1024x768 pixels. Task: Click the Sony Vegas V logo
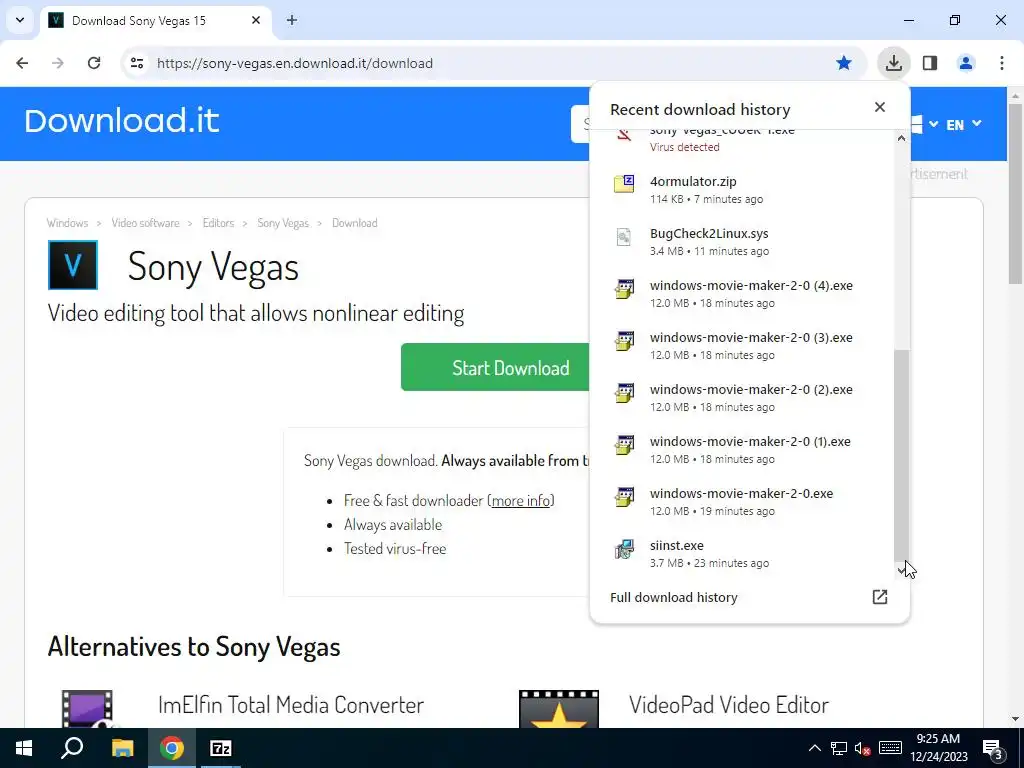(72, 264)
